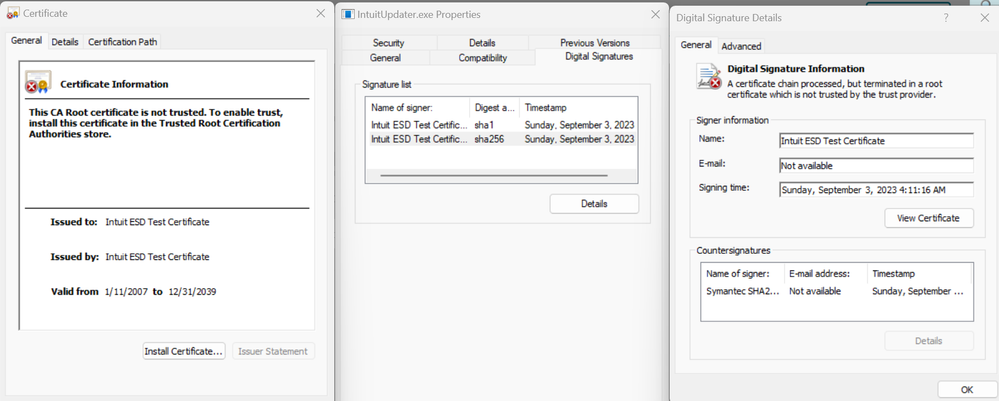Screen dimensions: 999x401
Task: Click OK in Digital Signature Details
Action: pyautogui.click(x=967, y=390)
